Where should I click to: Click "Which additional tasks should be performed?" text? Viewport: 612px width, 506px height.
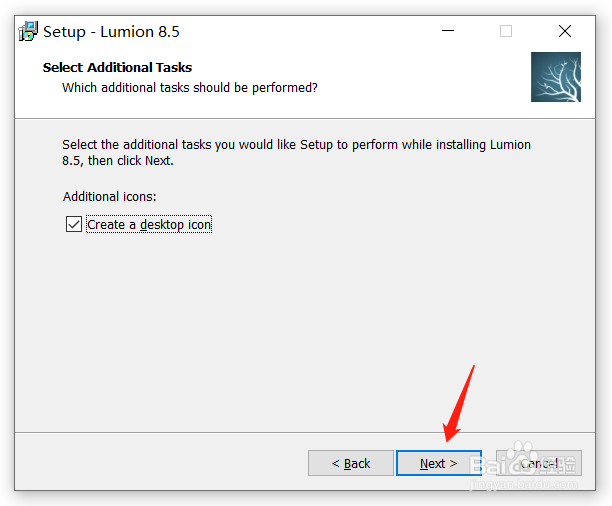click(x=190, y=87)
